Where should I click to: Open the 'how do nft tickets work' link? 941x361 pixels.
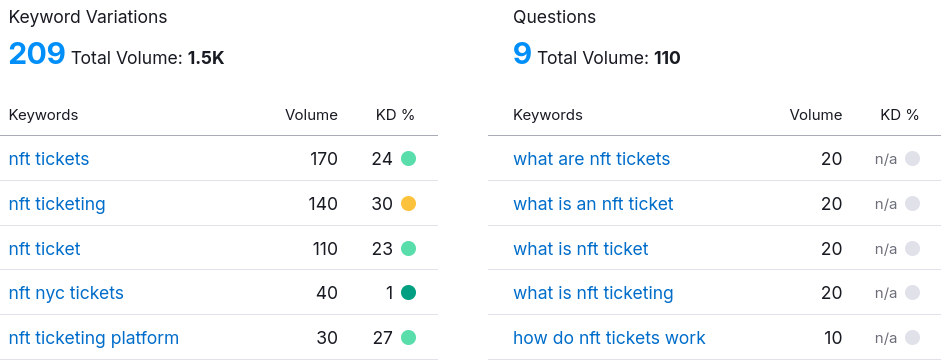609,338
